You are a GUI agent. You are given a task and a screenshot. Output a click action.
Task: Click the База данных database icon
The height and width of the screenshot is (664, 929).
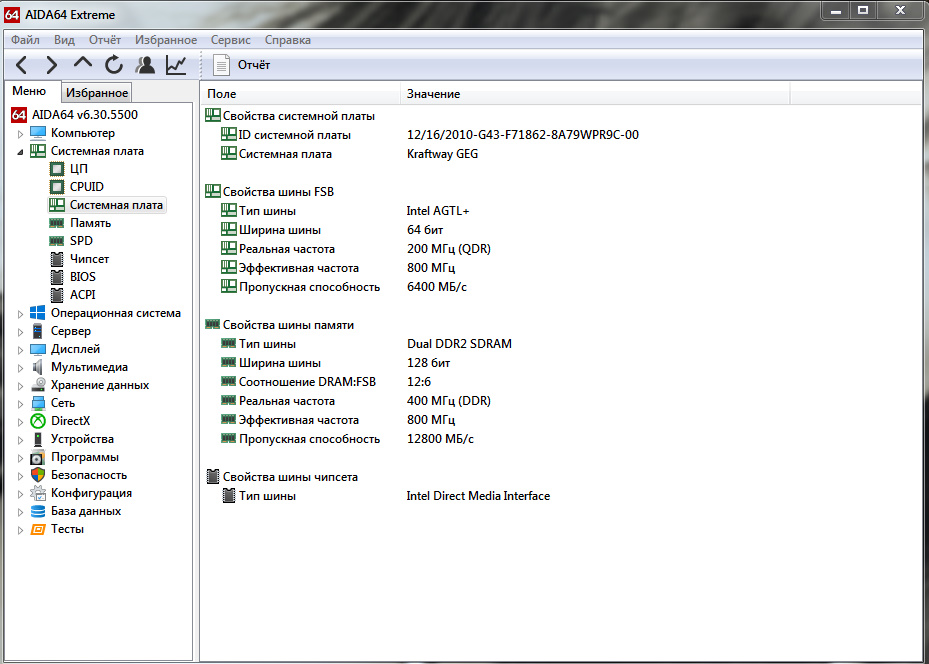38,511
